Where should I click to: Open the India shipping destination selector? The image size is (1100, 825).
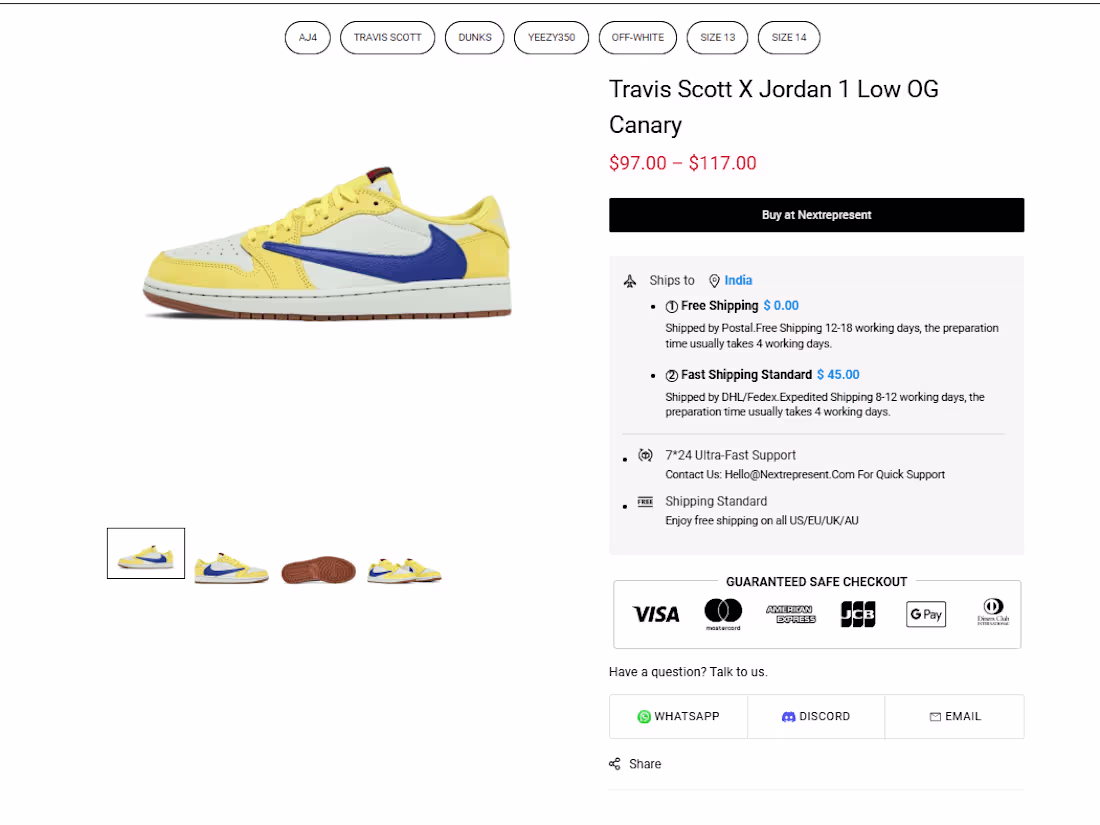[x=738, y=280]
